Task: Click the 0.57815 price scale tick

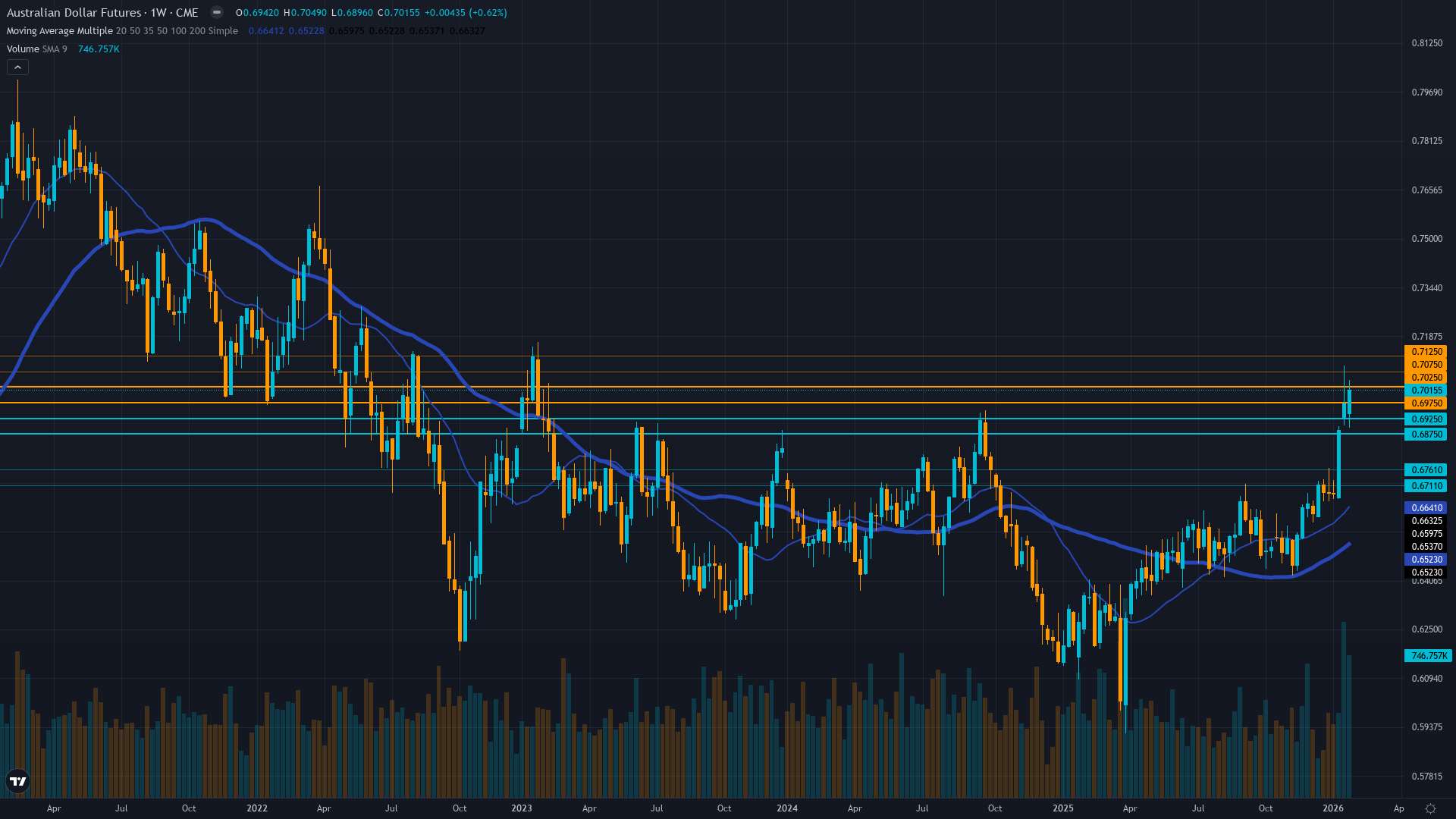Action: 1426,777
